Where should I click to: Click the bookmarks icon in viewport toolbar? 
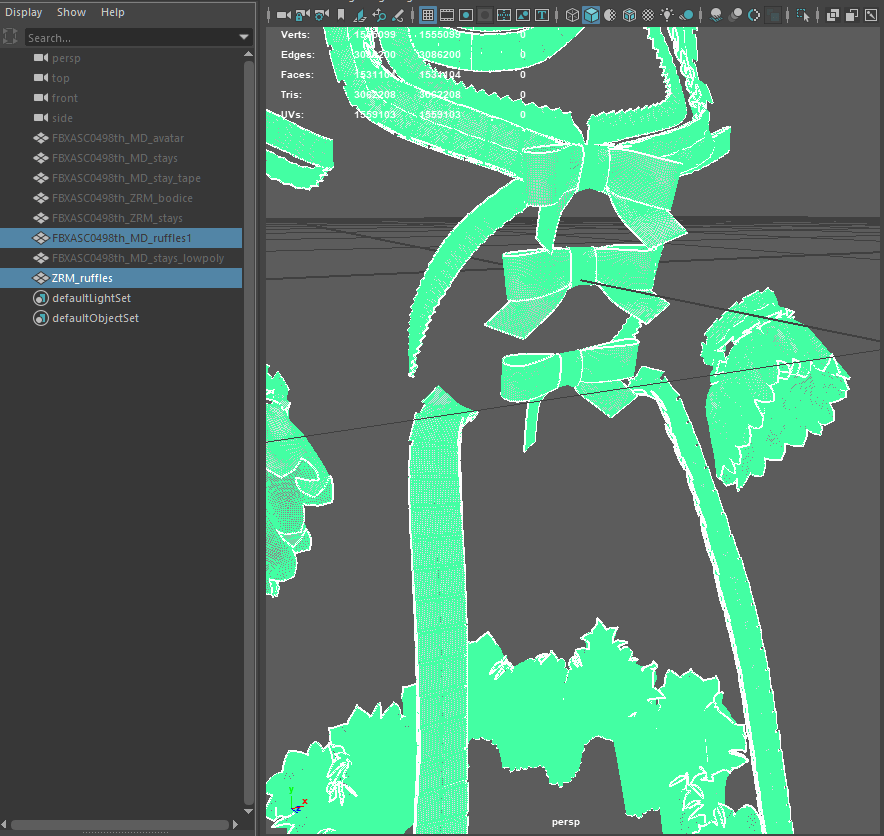coord(341,15)
